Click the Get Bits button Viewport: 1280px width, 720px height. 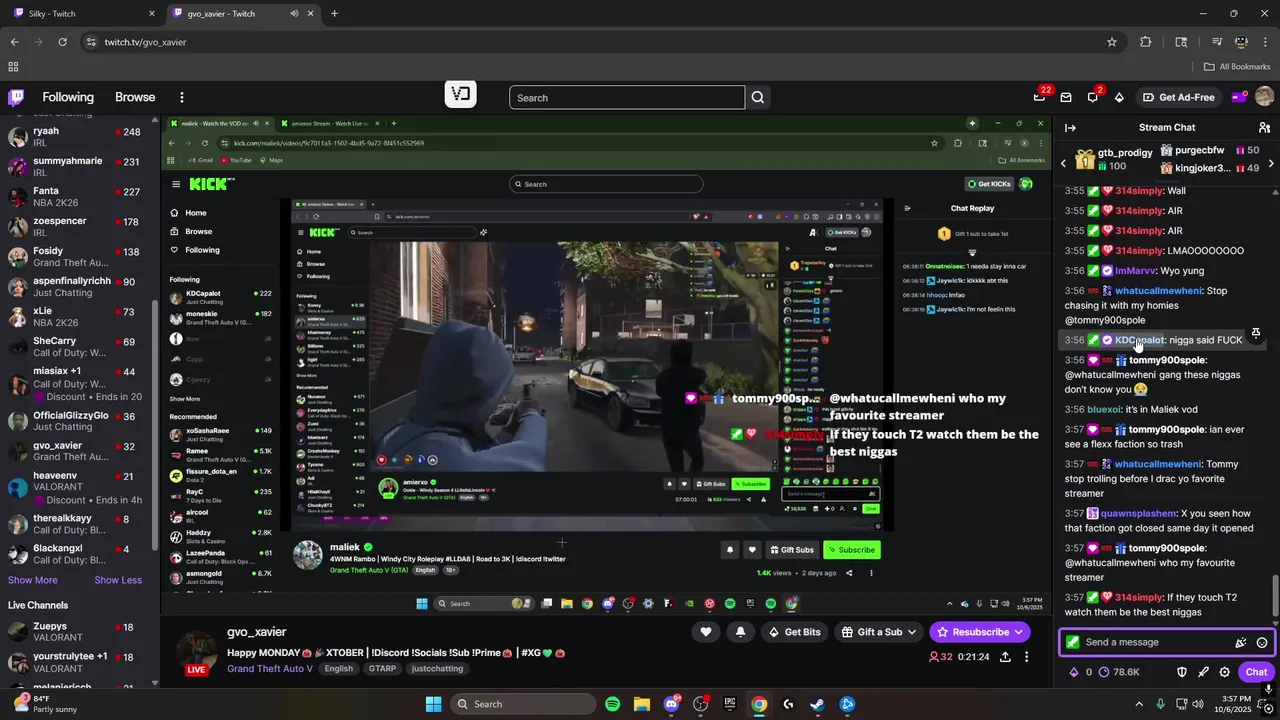coord(794,632)
